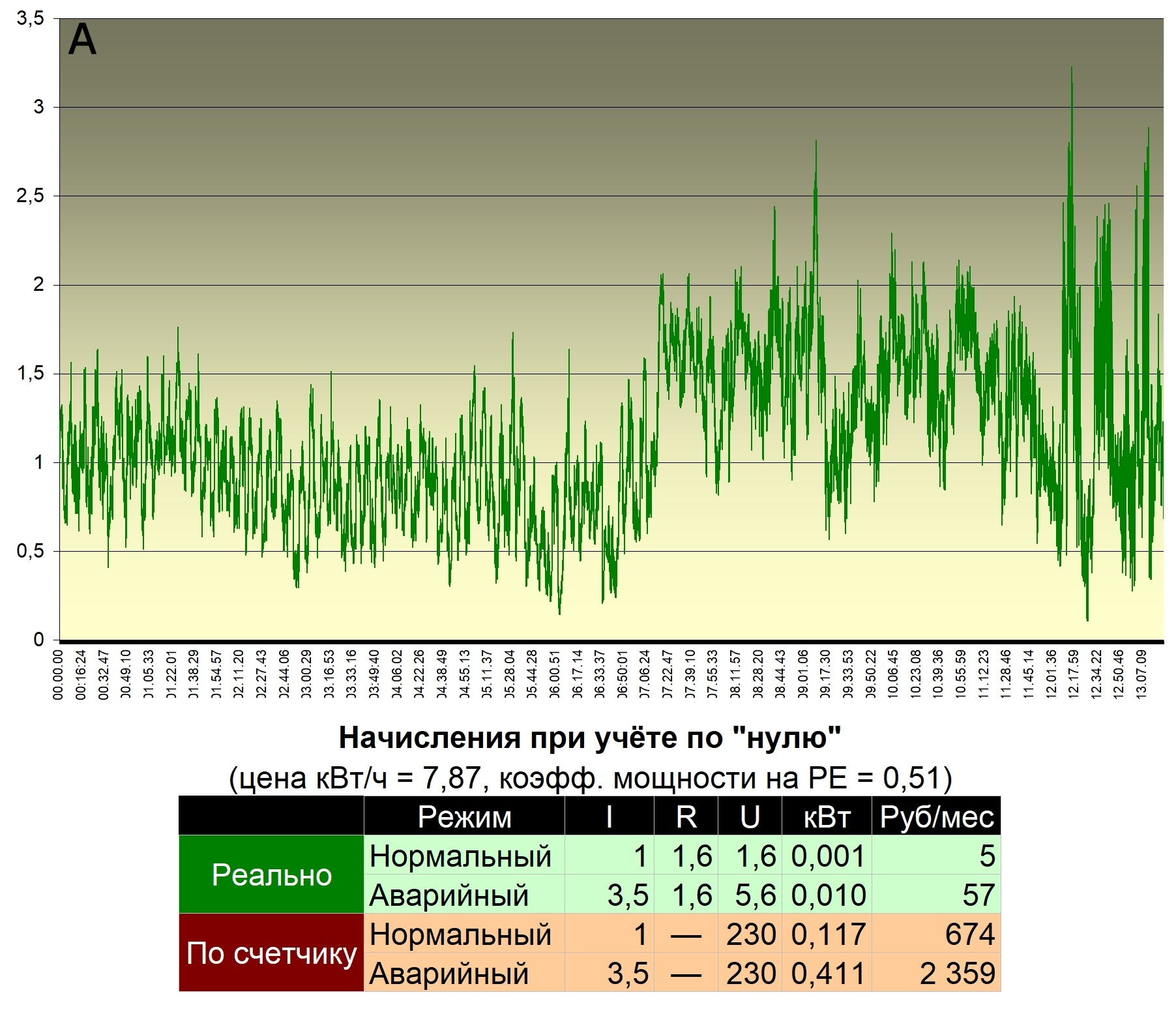1176x1016 pixels.
Task: Select the 0,411 кВт cell
Action: pos(827,973)
